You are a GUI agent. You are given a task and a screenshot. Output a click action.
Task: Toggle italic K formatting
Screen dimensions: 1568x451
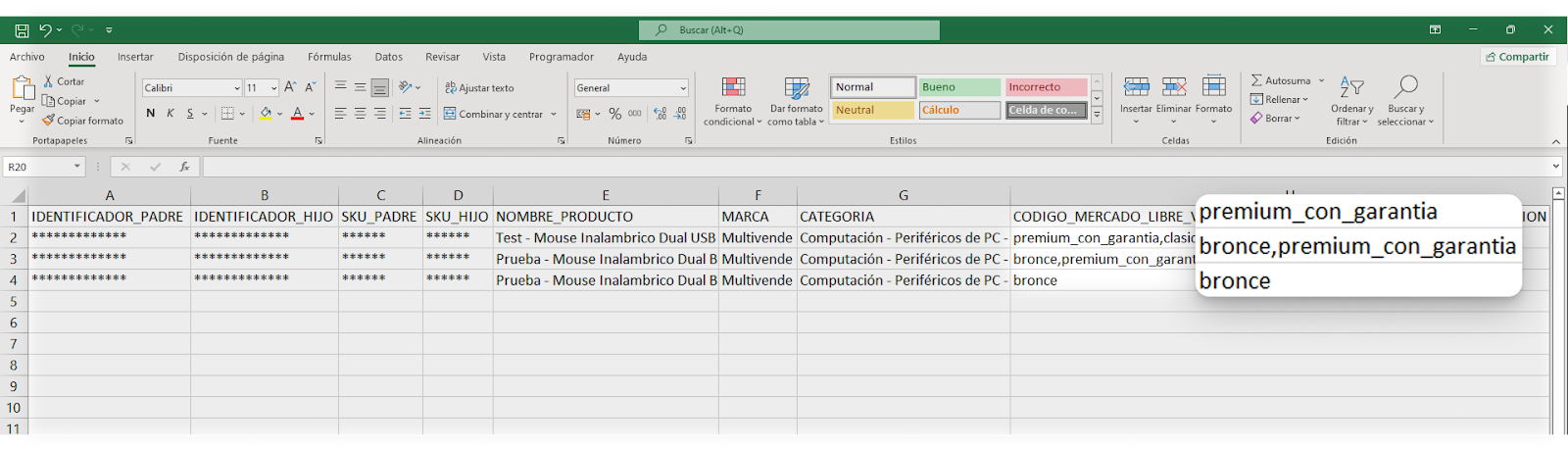[x=171, y=114]
